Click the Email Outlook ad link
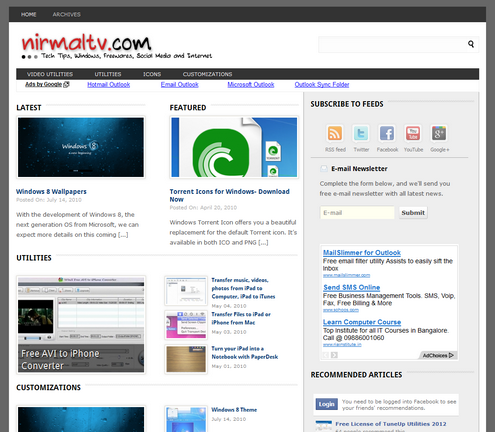 (180, 85)
